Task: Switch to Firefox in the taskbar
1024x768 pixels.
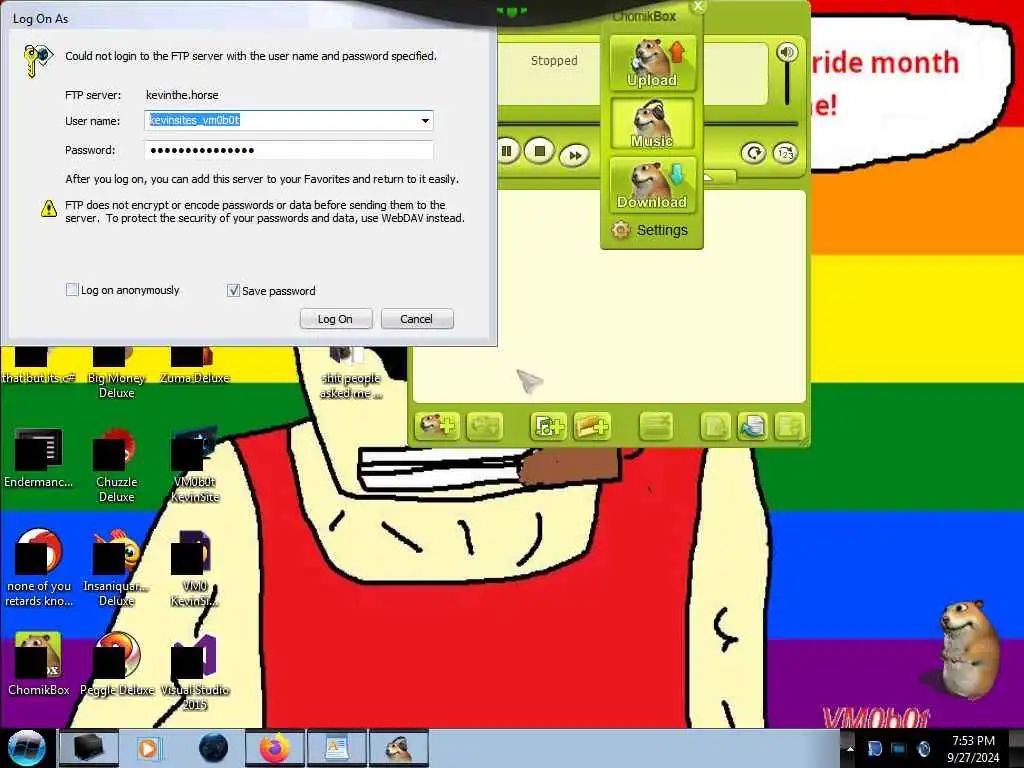Action: 275,748
